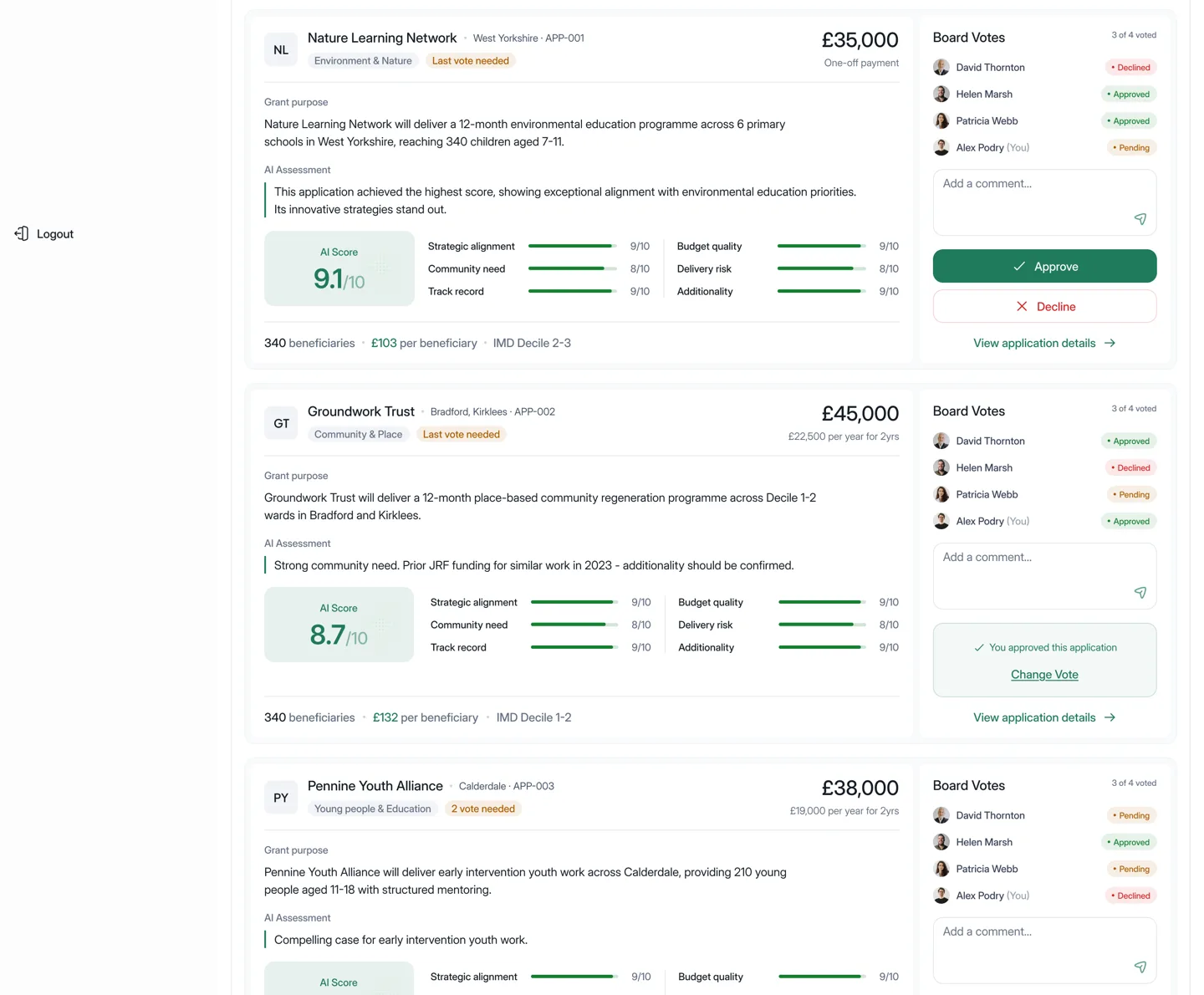1204x995 pixels.
Task: Click the £35,000 grant amount
Action: coord(860,39)
